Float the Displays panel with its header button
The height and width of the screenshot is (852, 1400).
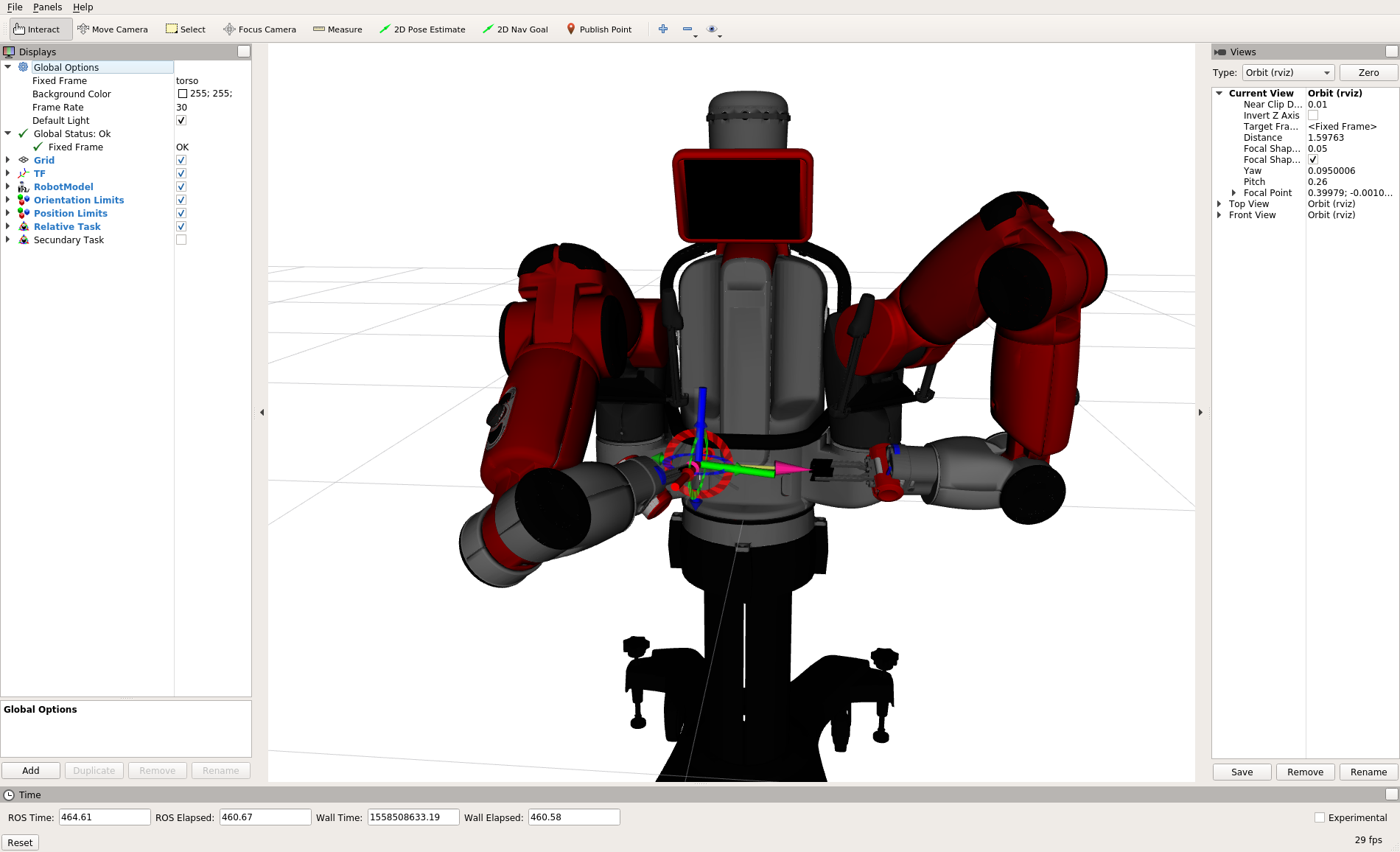click(244, 51)
